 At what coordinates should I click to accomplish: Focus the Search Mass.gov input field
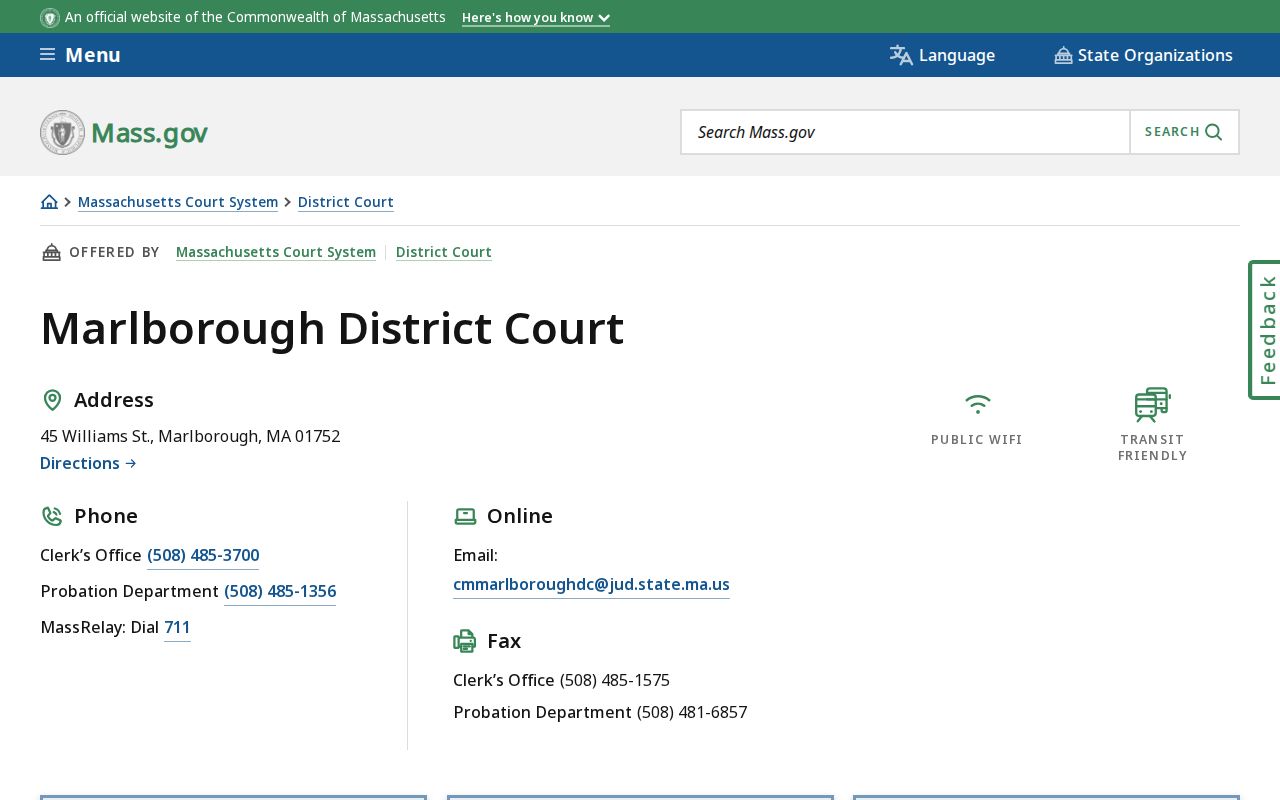coord(905,132)
